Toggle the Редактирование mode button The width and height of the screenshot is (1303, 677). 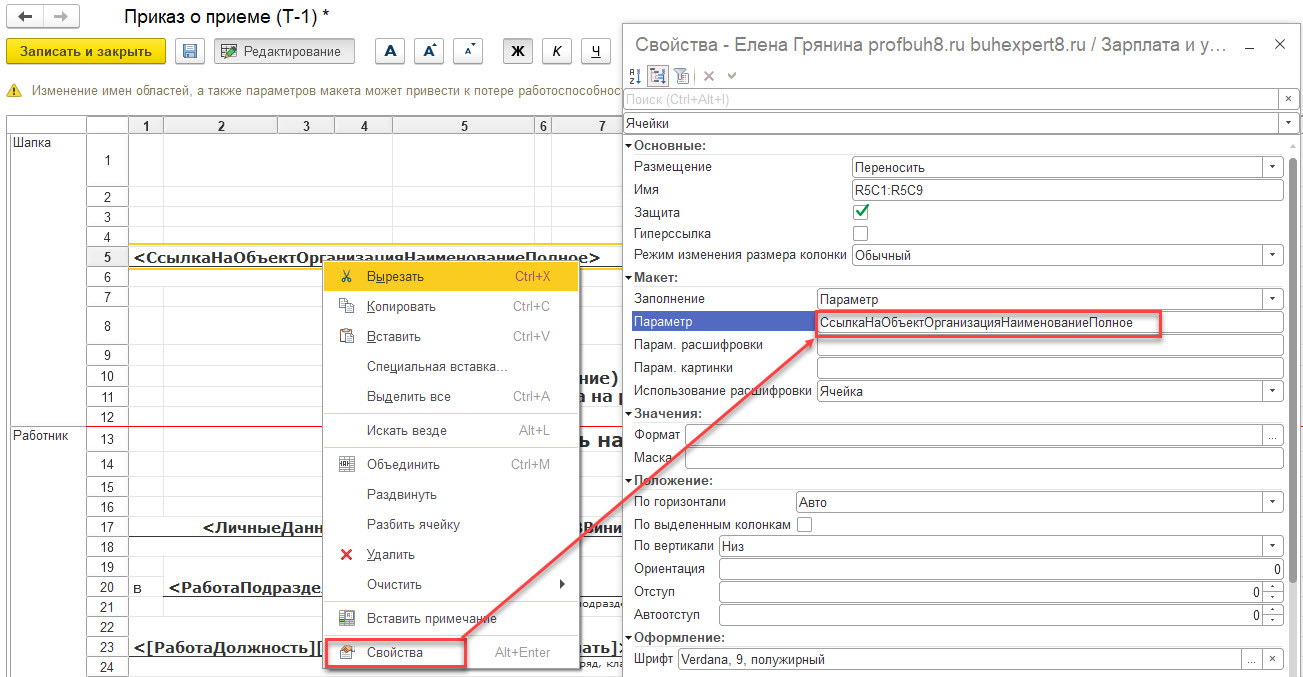(284, 51)
